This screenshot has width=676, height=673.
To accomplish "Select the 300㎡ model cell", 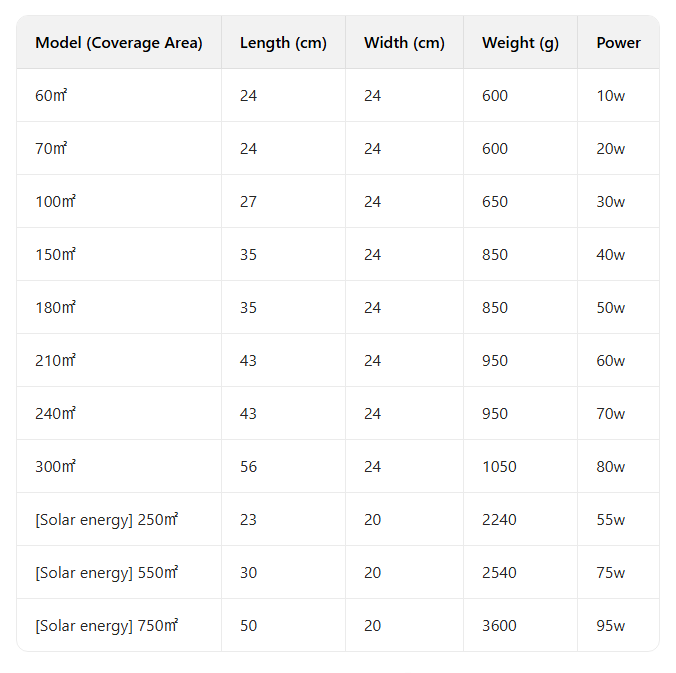I will pyautogui.click(x=55, y=467).
